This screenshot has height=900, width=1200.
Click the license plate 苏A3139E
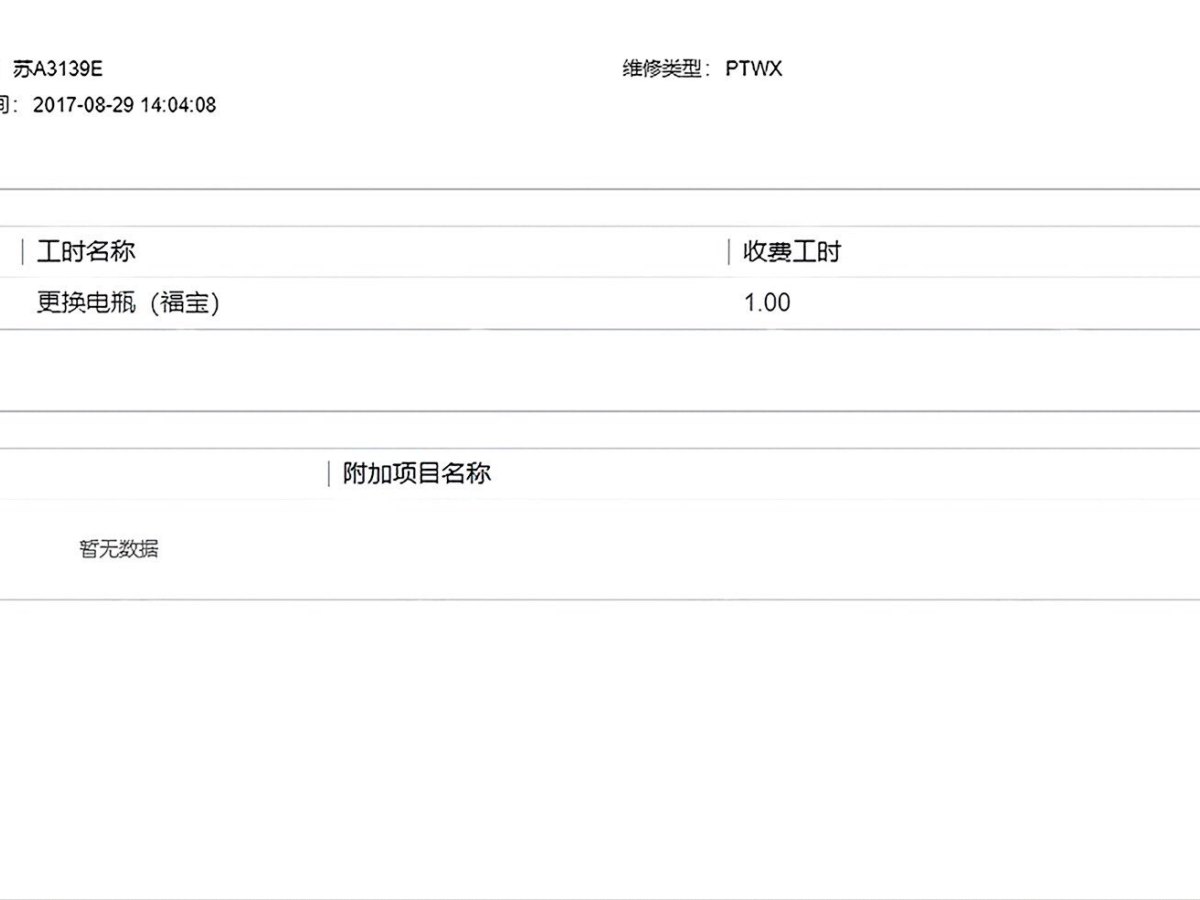click(x=57, y=69)
